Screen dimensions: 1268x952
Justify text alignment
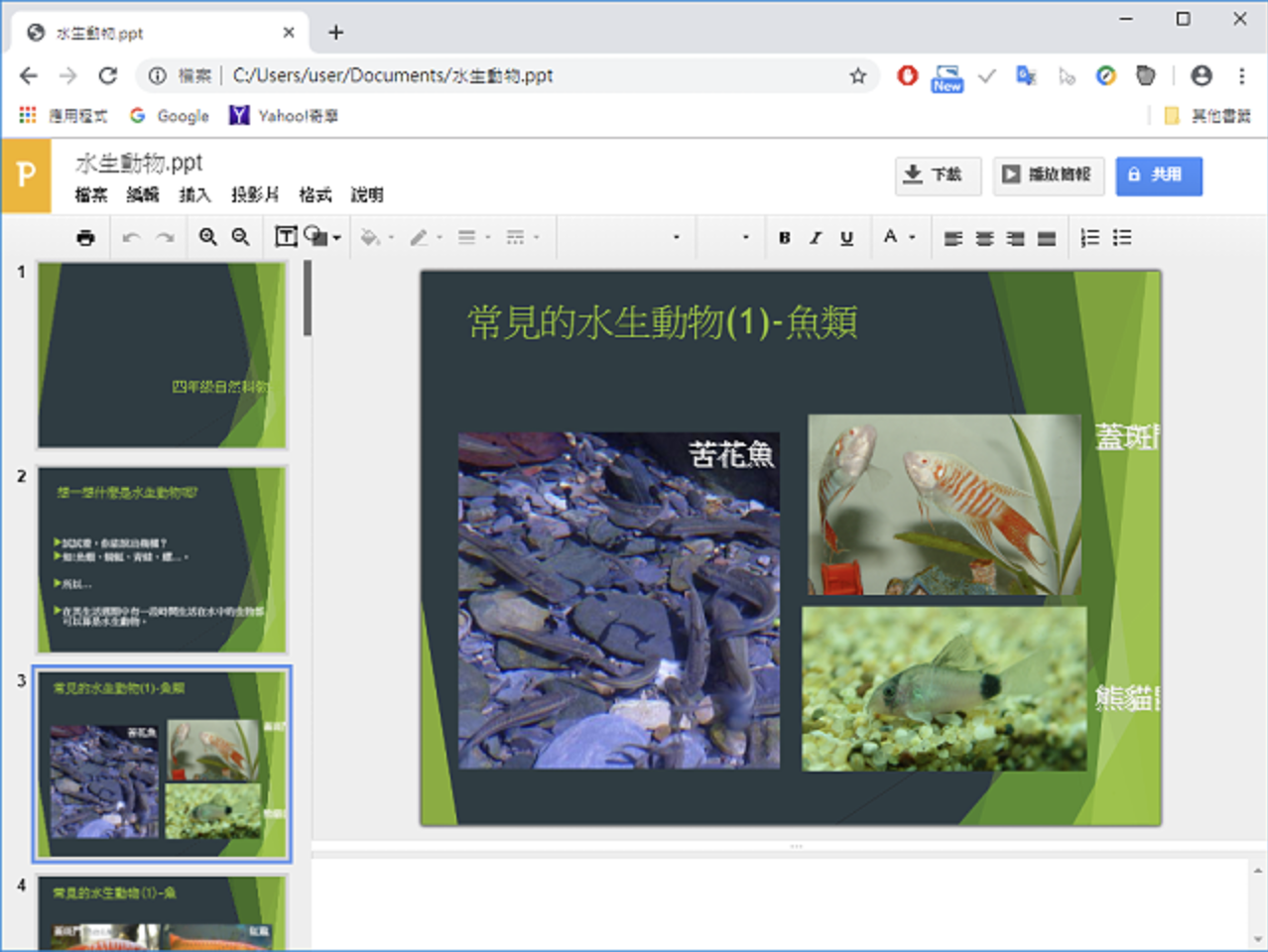(1047, 238)
